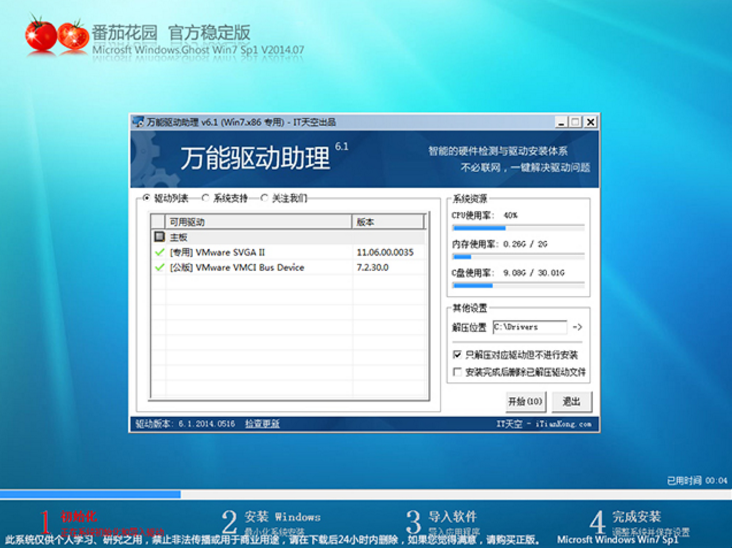Click the C盘使用率 9.08G / 30.01G value
Screen dimensions: 733x548
click(534, 272)
